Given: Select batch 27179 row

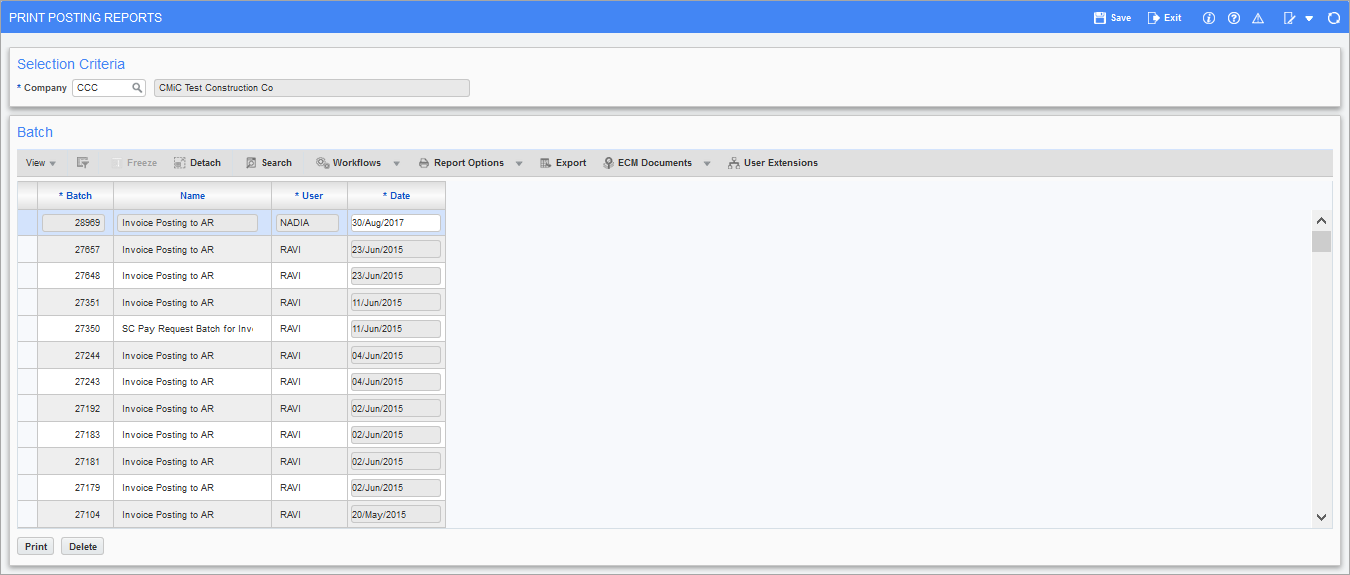Looking at the screenshot, I should (231, 488).
